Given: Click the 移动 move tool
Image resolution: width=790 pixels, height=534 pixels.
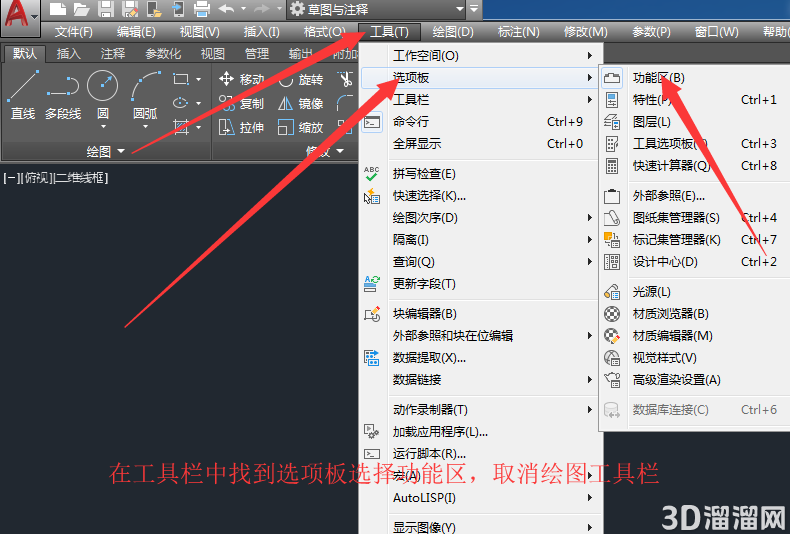Looking at the screenshot, I should click(x=242, y=79).
